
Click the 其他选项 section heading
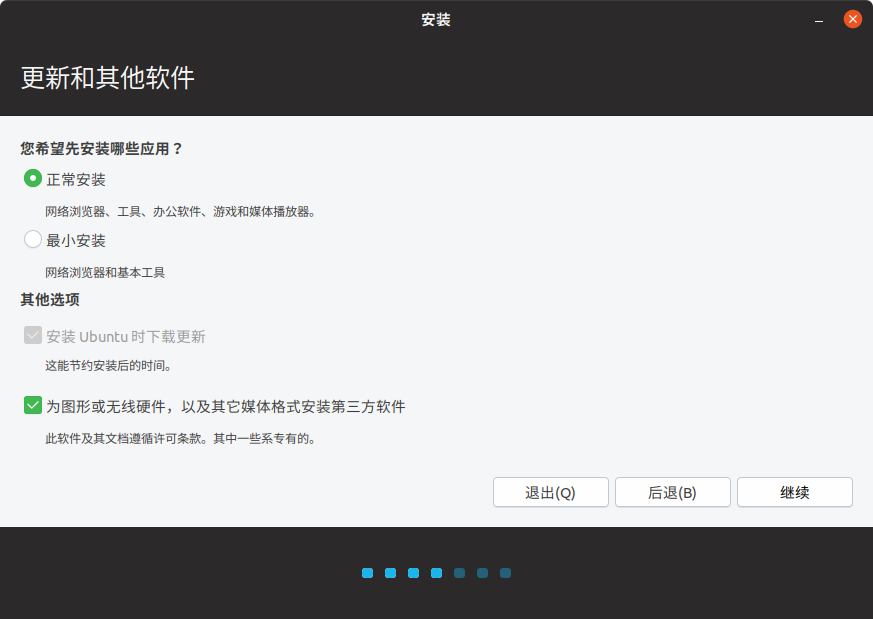pyautogui.click(x=50, y=299)
